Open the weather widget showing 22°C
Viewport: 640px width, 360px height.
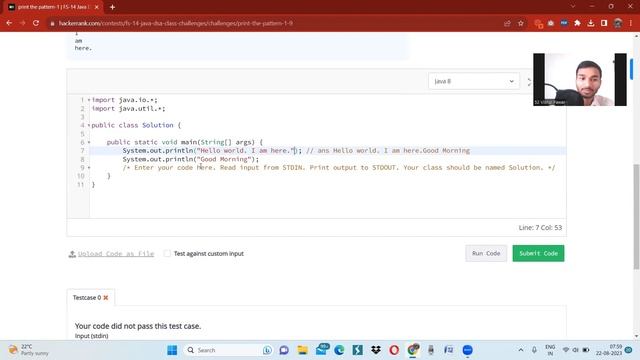[x=29, y=350]
